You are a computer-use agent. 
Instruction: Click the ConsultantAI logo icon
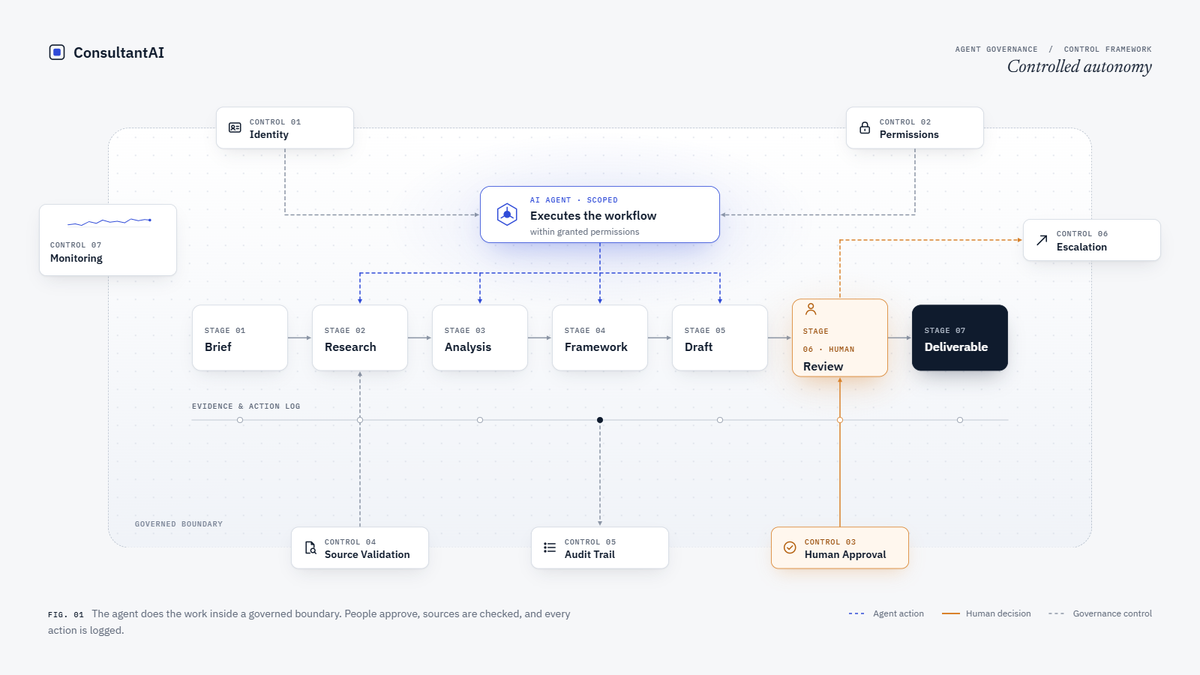[57, 52]
